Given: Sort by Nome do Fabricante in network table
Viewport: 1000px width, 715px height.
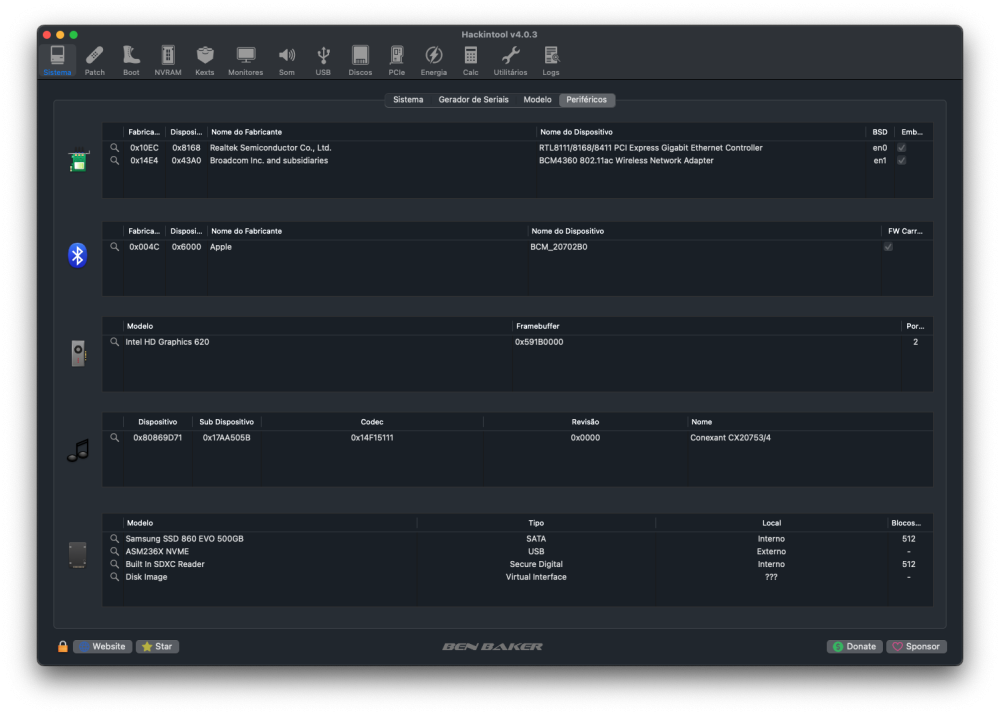Looking at the screenshot, I should [x=371, y=132].
